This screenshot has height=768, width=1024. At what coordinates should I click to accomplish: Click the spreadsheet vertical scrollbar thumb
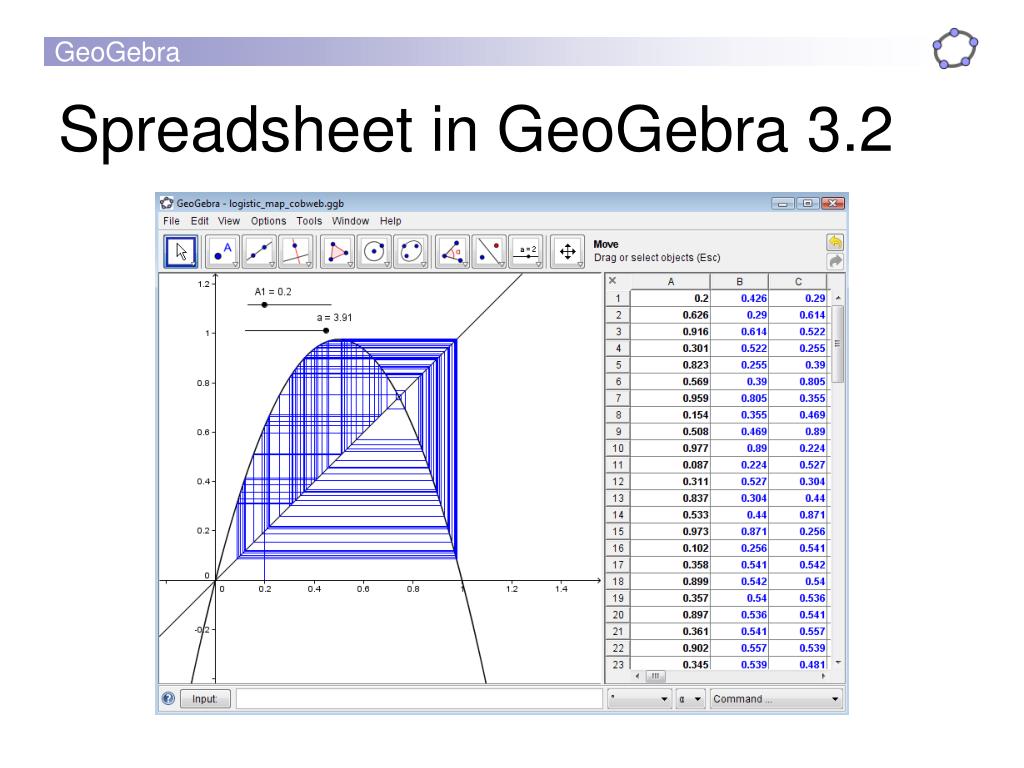point(838,344)
